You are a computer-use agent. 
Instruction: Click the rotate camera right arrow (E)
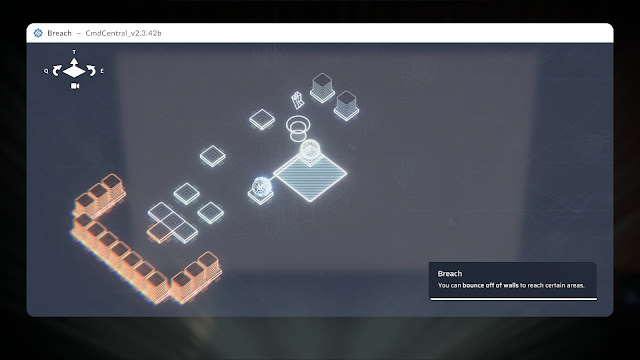click(x=91, y=71)
